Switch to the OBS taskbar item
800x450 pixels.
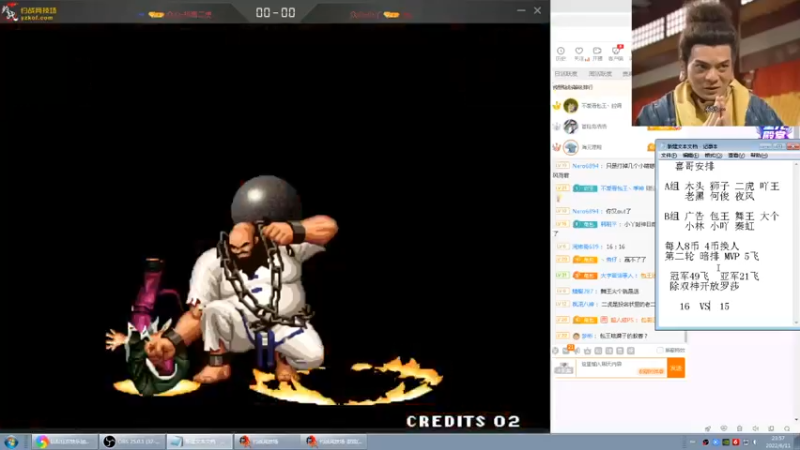pyautogui.click(x=132, y=441)
